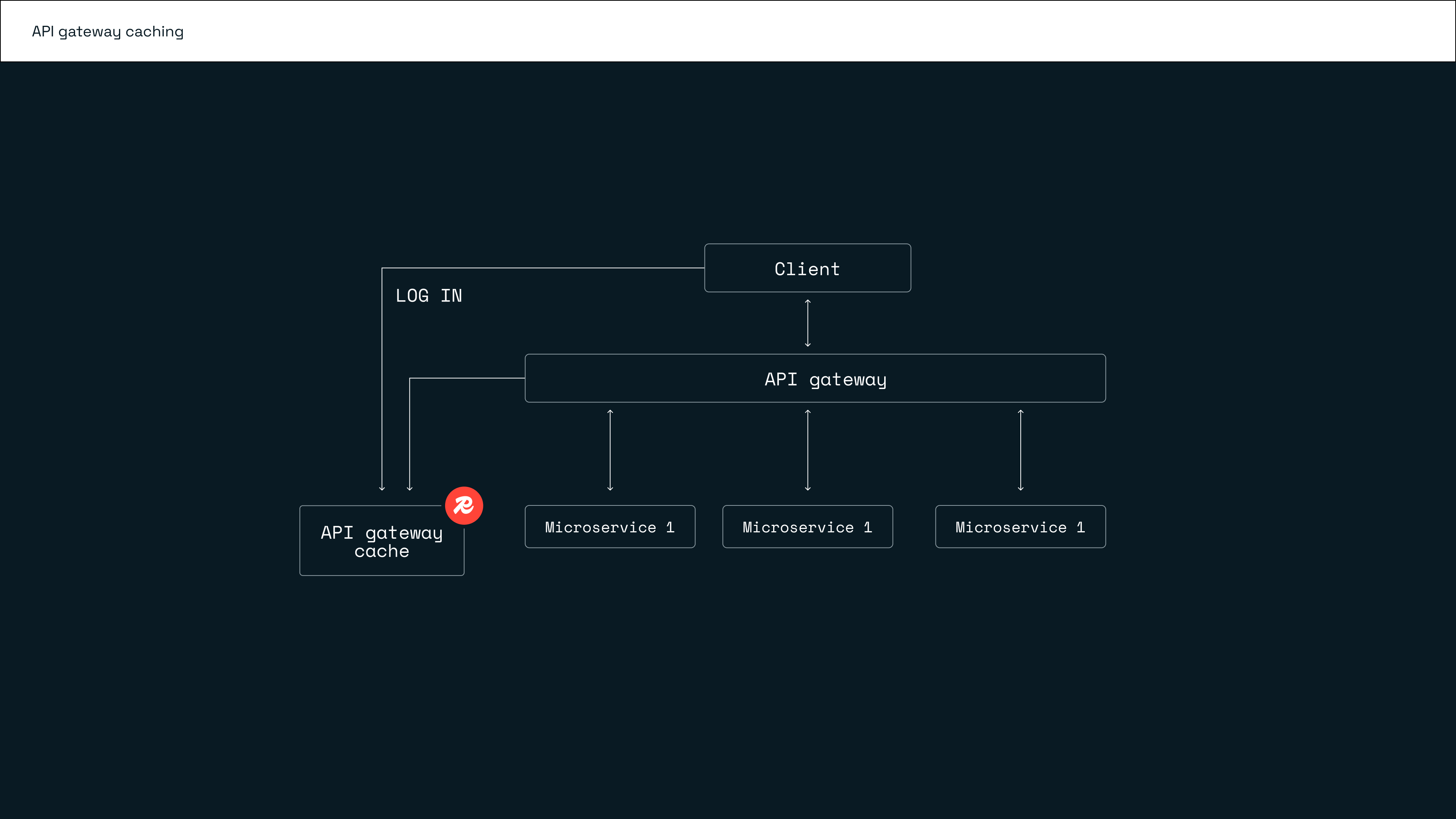Click the Client box
This screenshot has height=819, width=1456.
click(x=807, y=268)
